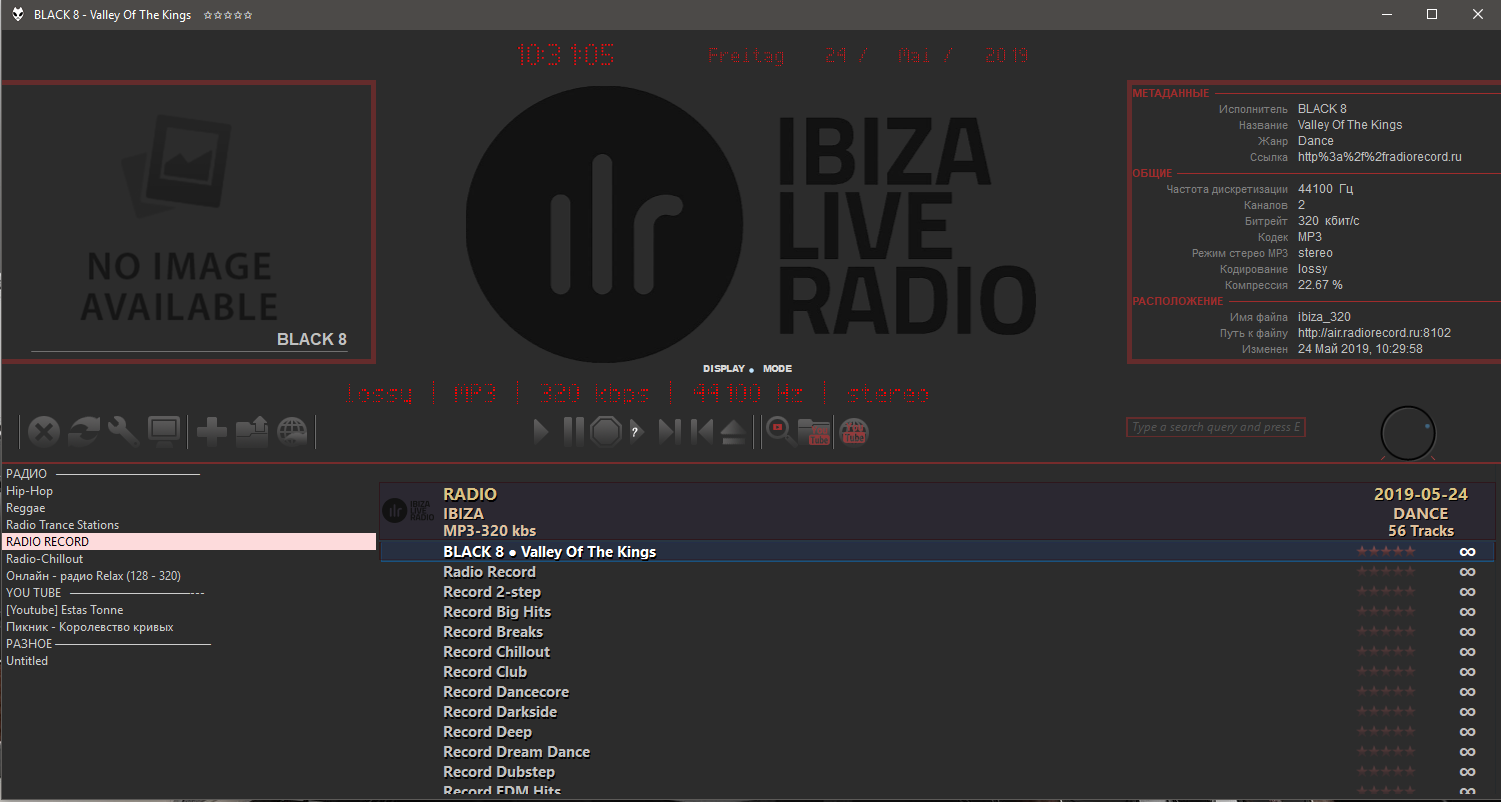Click the wrench settings icon

pyautogui.click(x=123, y=431)
